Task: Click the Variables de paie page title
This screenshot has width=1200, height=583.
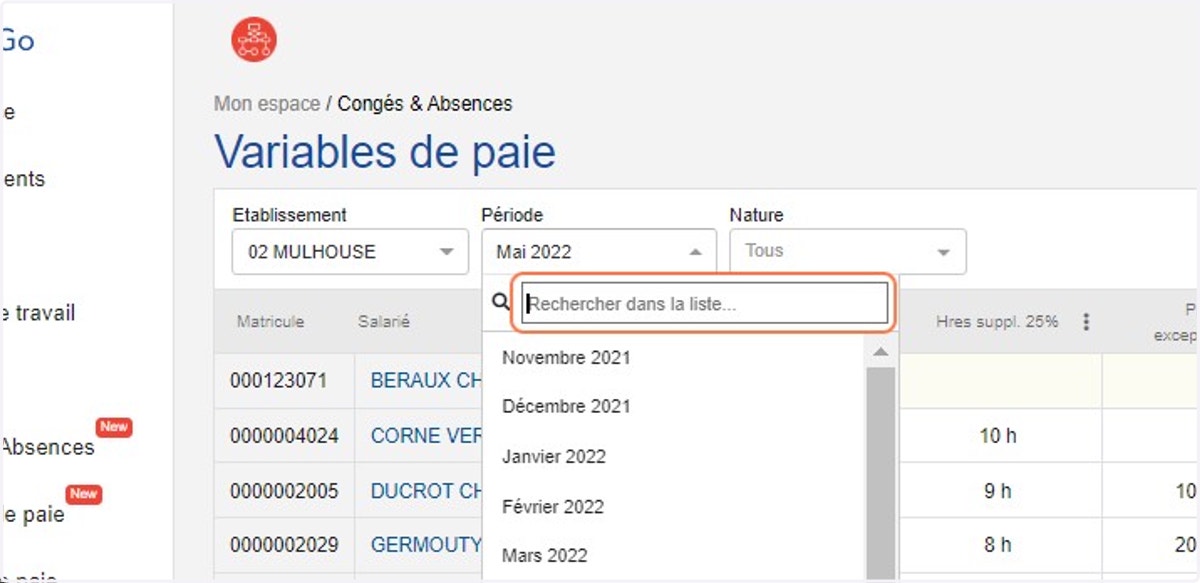Action: click(x=385, y=153)
